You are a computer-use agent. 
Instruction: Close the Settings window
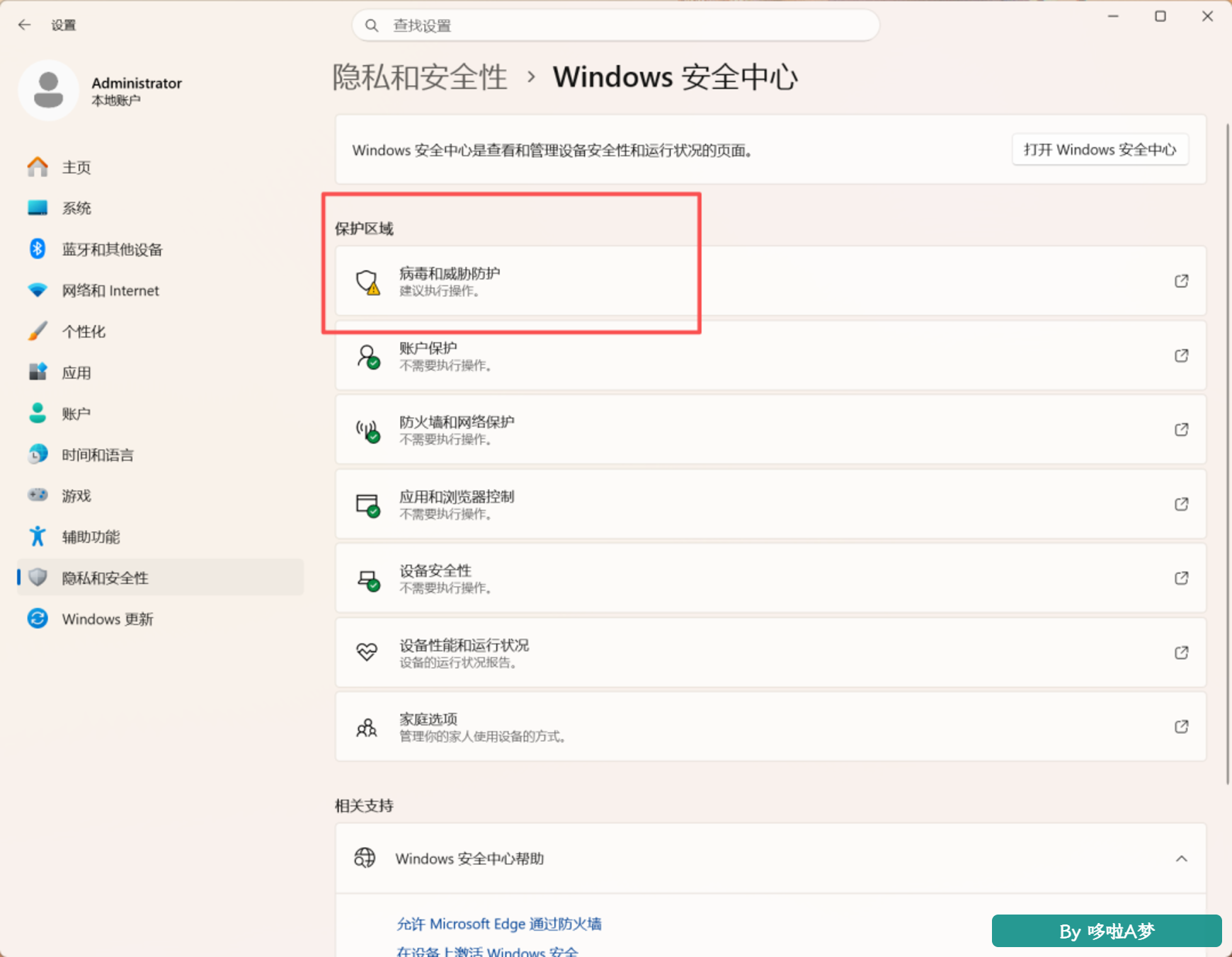(x=1207, y=16)
